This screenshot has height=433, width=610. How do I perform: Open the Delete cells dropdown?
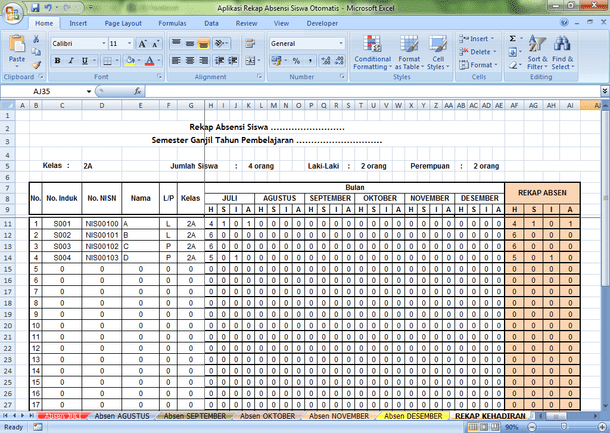[494, 52]
